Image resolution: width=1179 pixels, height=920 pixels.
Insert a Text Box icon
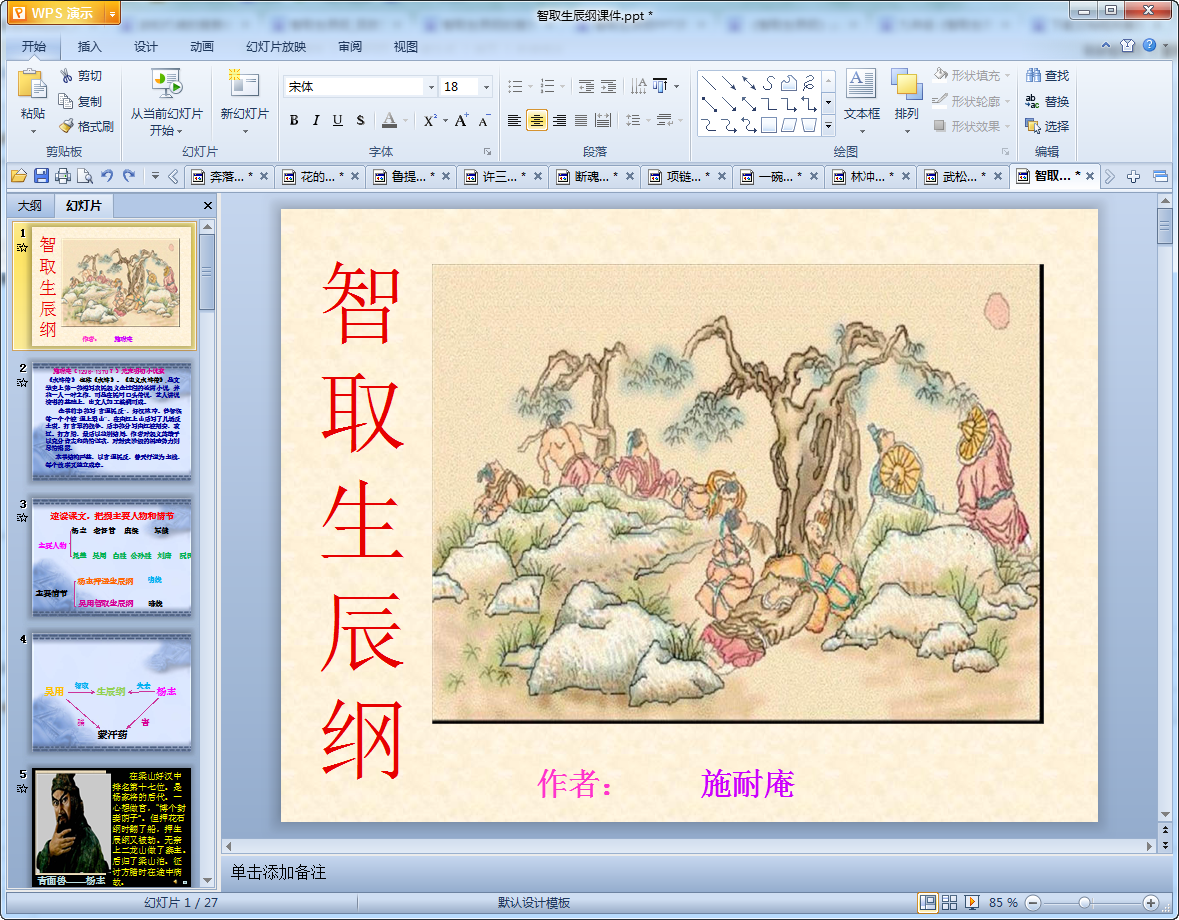[x=861, y=83]
